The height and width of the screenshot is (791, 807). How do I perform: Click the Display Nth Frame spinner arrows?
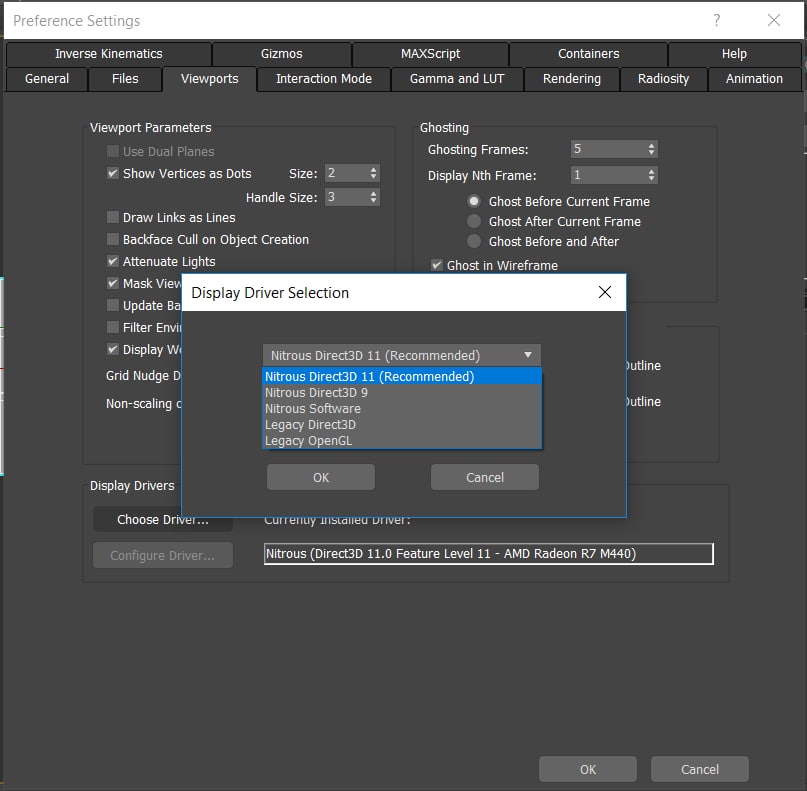(x=652, y=175)
